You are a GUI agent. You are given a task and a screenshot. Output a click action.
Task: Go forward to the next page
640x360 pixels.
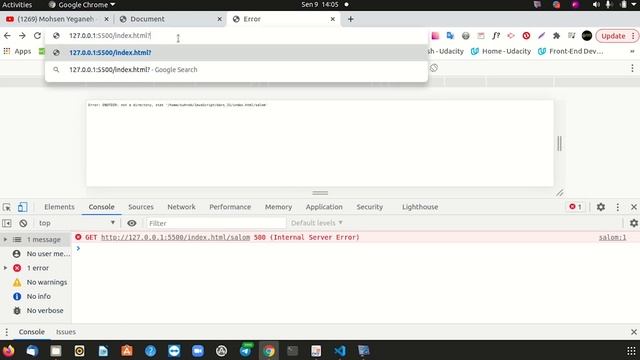coord(22,36)
